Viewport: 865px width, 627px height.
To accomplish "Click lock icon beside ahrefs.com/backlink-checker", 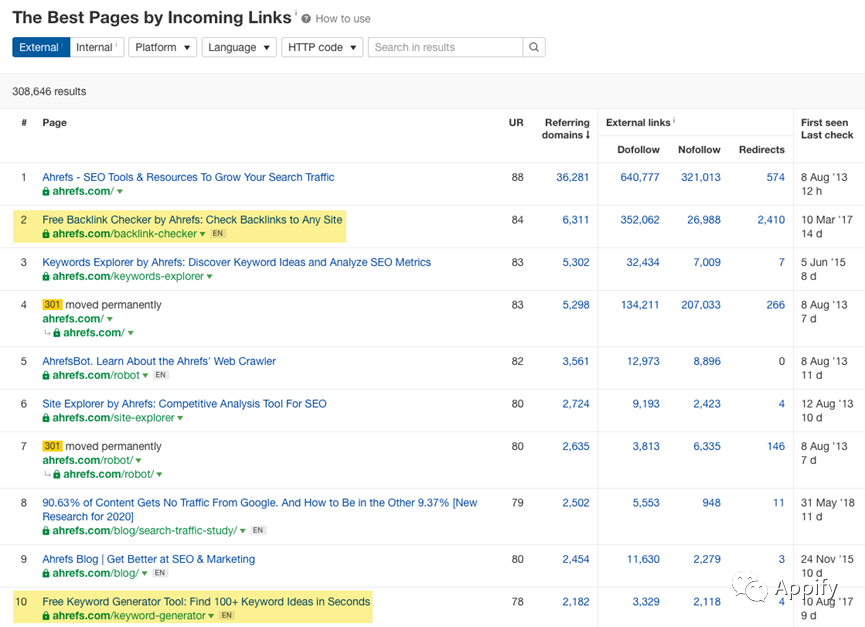I will tap(46, 234).
